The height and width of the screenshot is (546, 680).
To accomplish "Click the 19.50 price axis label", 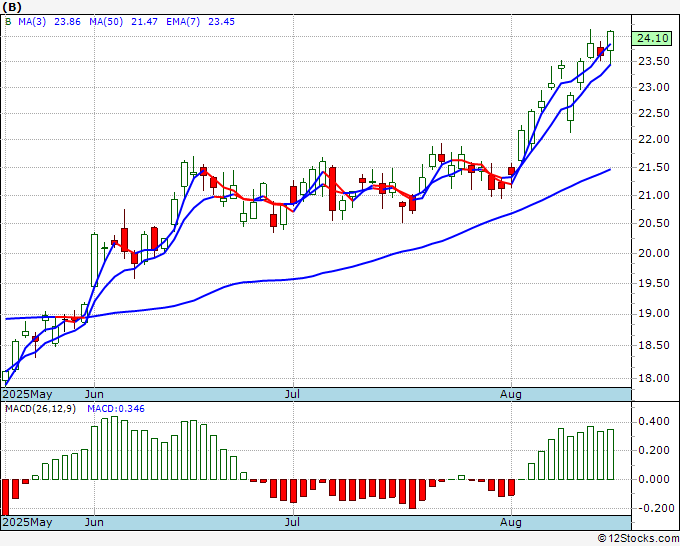I will coord(654,283).
